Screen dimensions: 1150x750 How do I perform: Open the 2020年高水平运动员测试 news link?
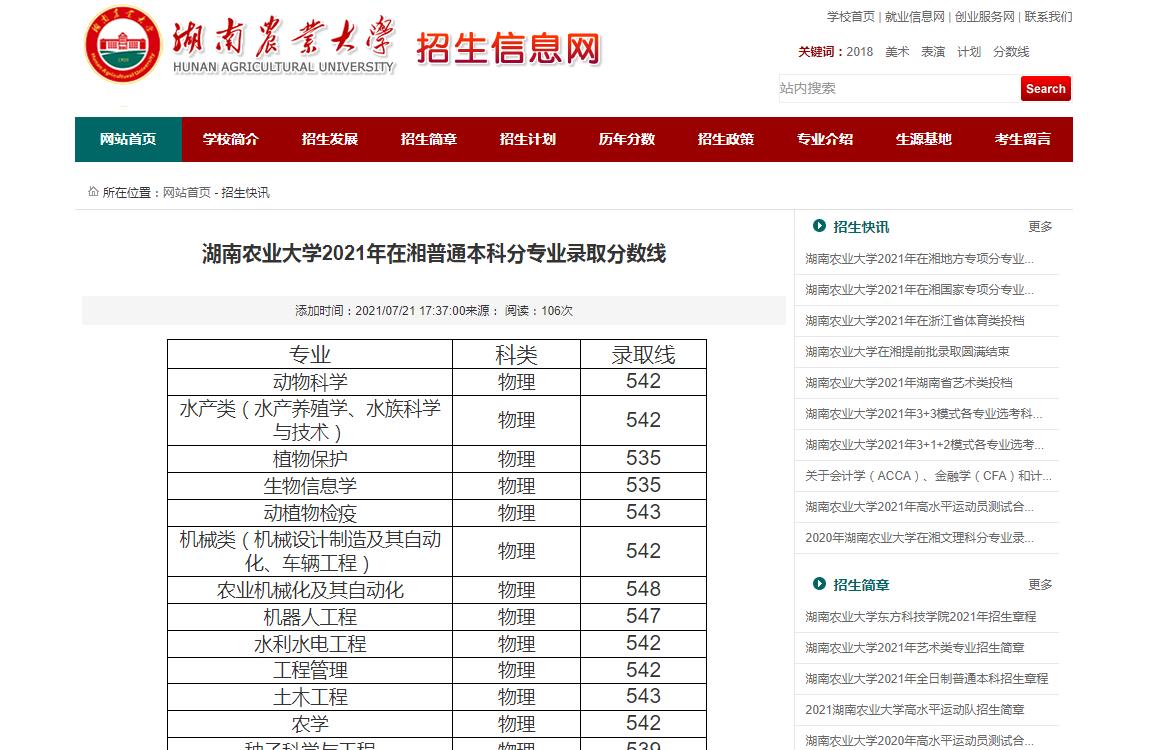920,740
